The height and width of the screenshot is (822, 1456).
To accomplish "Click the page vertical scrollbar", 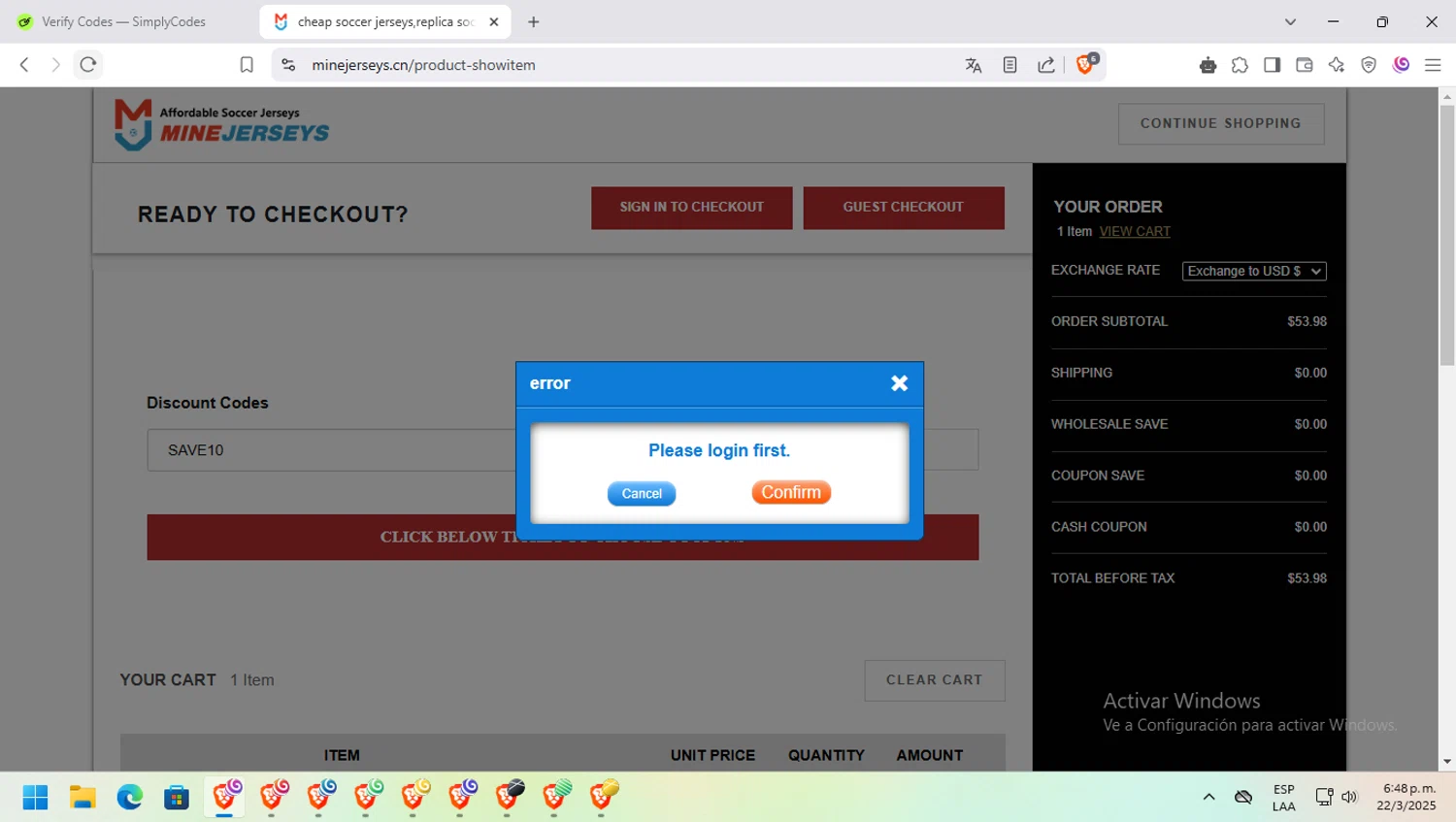I will (1447, 235).
